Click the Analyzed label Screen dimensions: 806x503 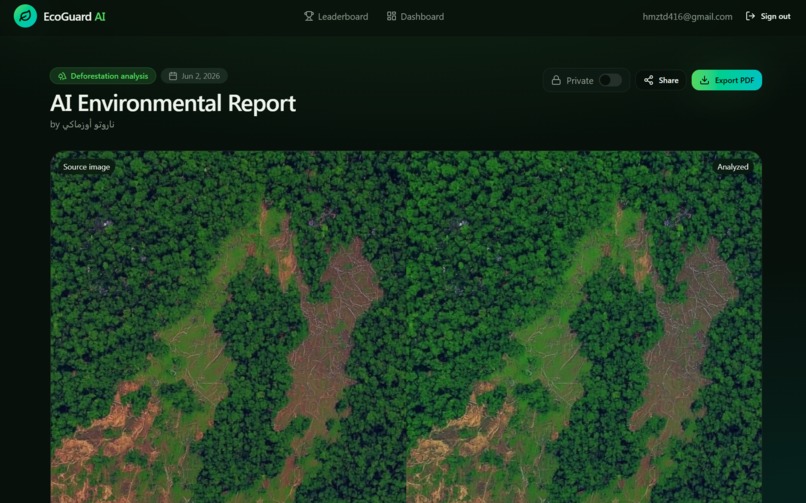(732, 167)
